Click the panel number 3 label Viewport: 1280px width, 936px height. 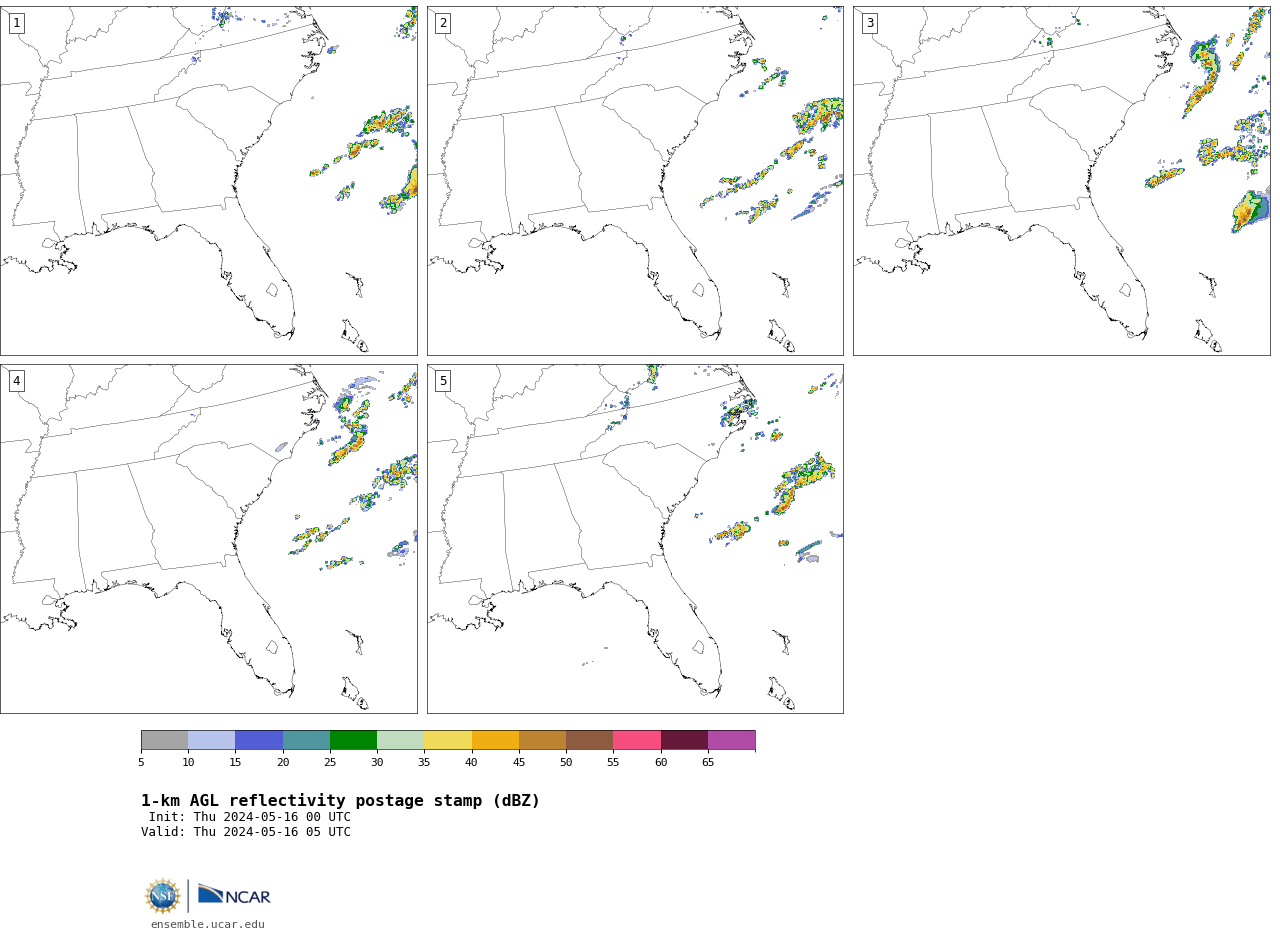869,23
